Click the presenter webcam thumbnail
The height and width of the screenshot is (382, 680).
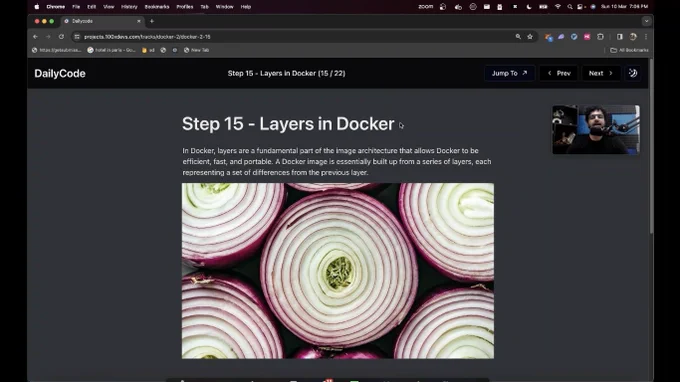(596, 130)
